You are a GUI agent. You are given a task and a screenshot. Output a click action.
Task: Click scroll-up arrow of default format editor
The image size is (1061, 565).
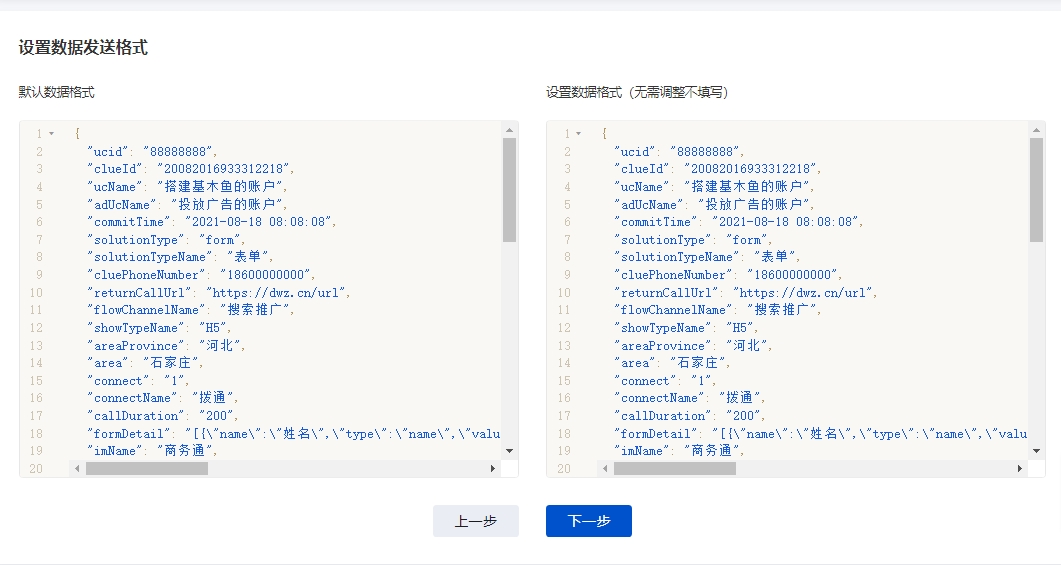[x=510, y=130]
